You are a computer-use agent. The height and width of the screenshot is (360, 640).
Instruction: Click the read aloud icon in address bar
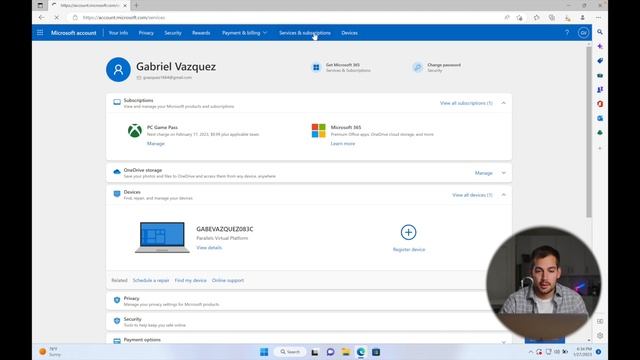507,18
